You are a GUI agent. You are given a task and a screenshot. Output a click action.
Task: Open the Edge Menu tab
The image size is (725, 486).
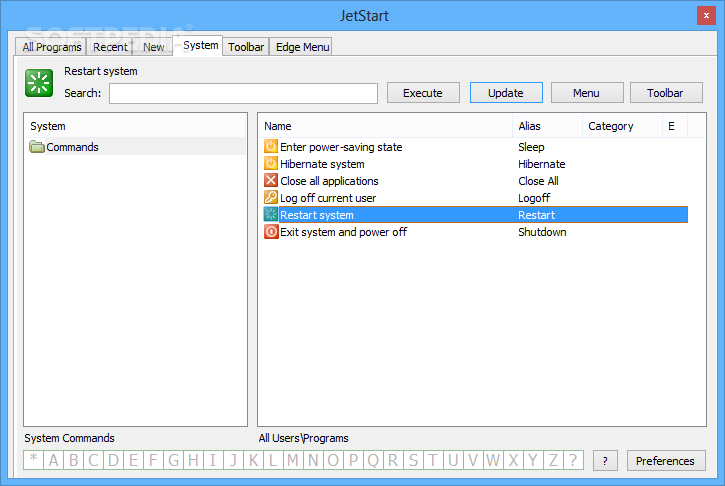(302, 47)
